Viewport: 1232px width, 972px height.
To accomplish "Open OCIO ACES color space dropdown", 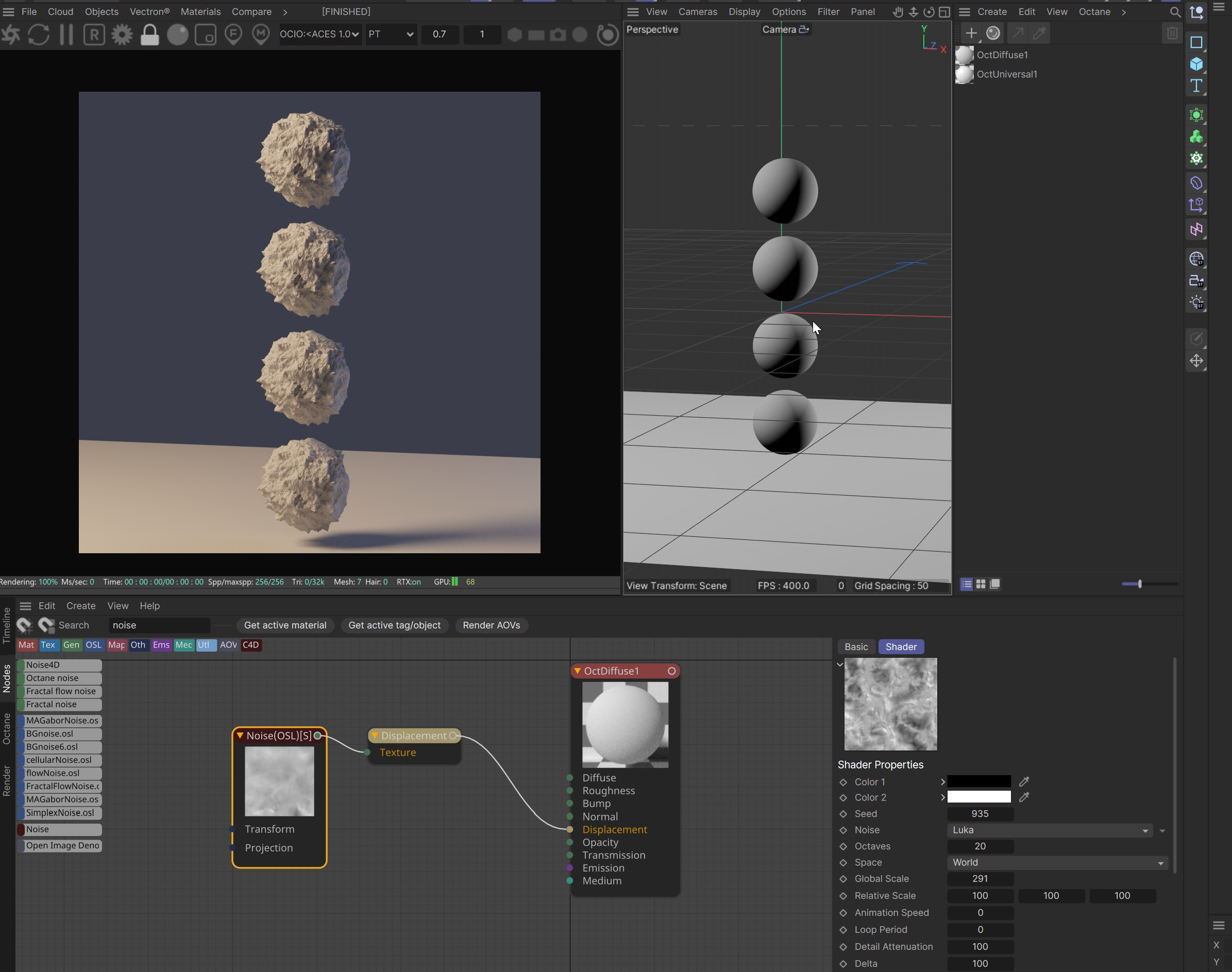I will tap(319, 34).
